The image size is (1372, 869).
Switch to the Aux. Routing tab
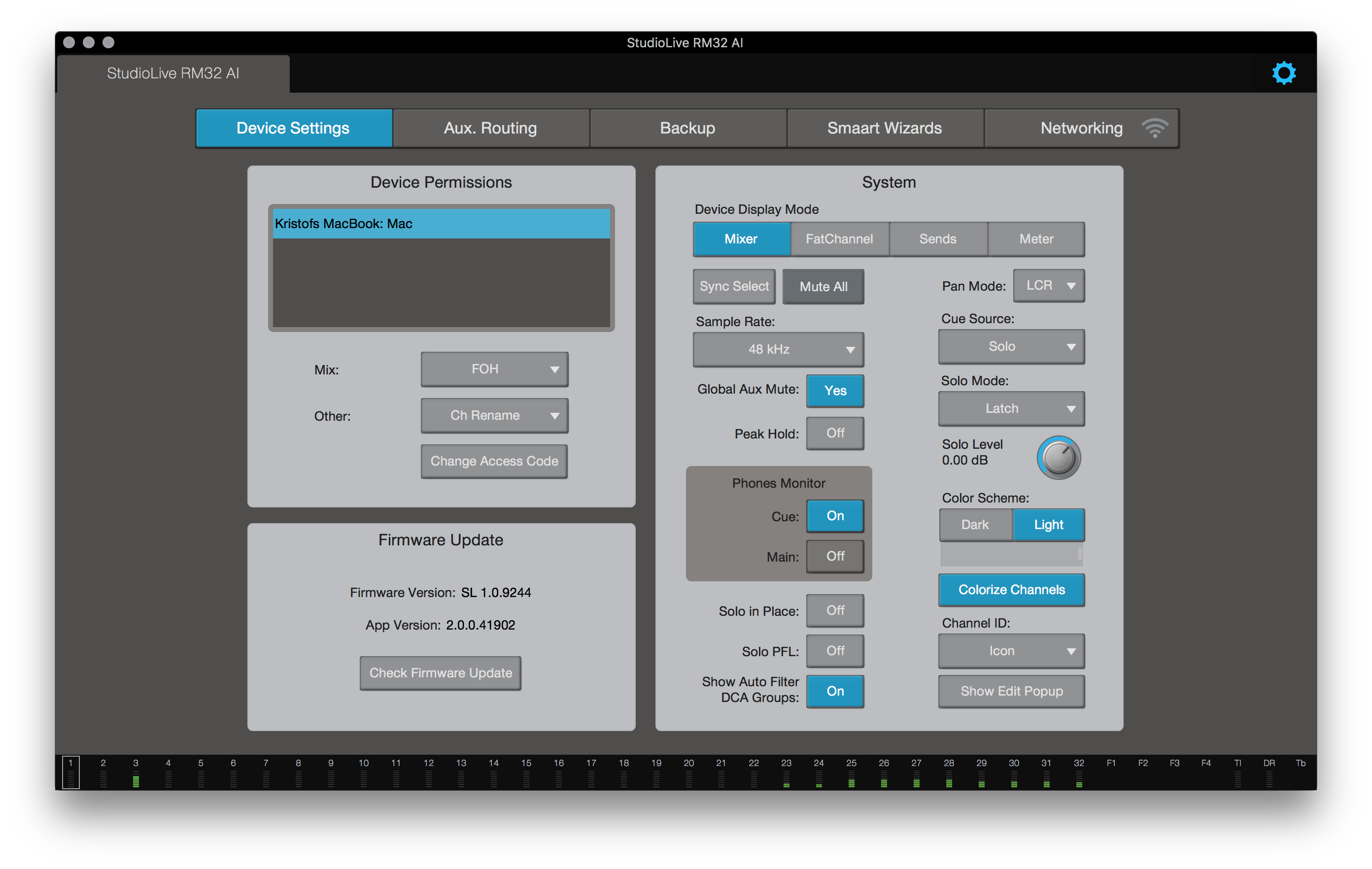coord(490,128)
